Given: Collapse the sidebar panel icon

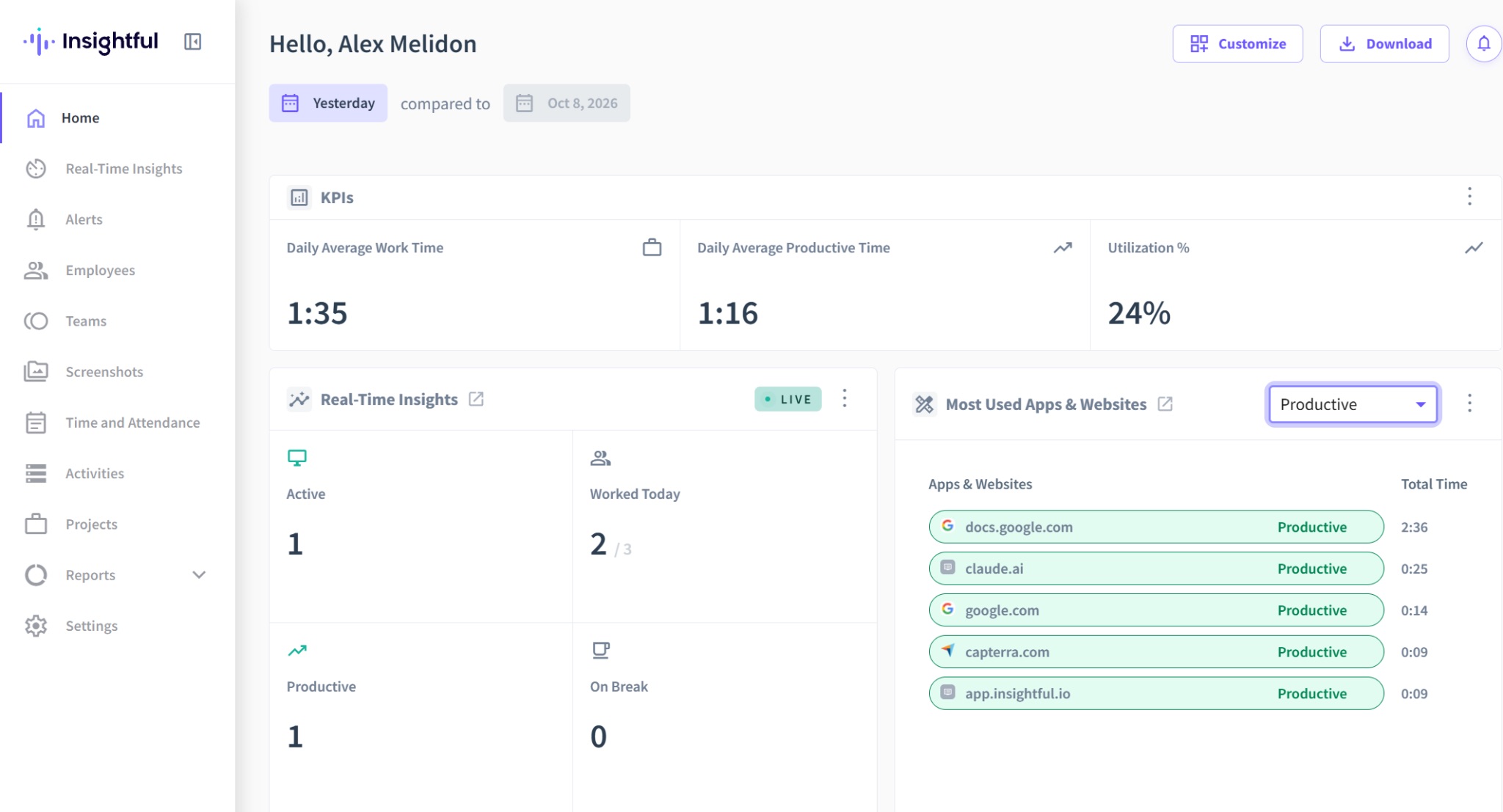Looking at the screenshot, I should (192, 42).
